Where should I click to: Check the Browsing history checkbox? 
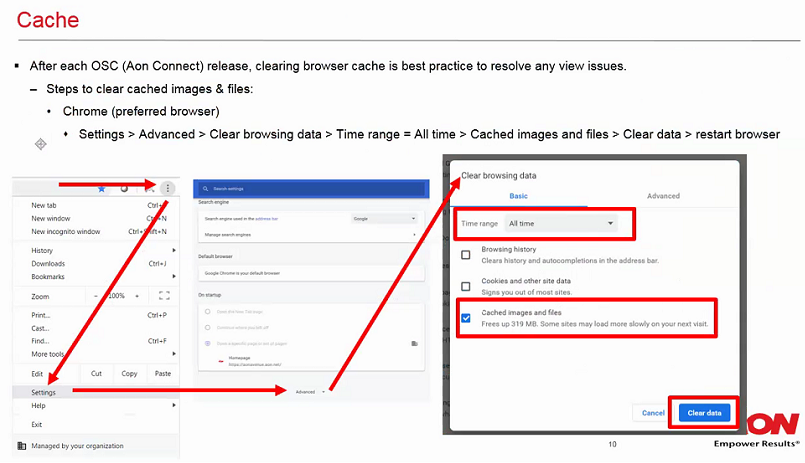point(465,254)
